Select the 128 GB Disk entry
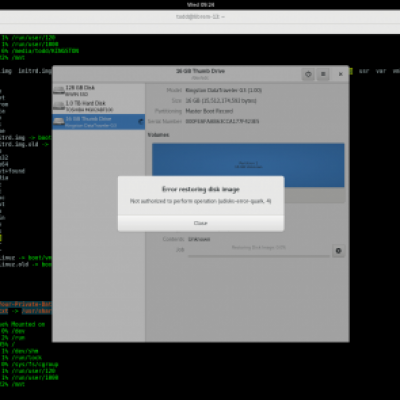The image size is (400, 400). click(99, 91)
